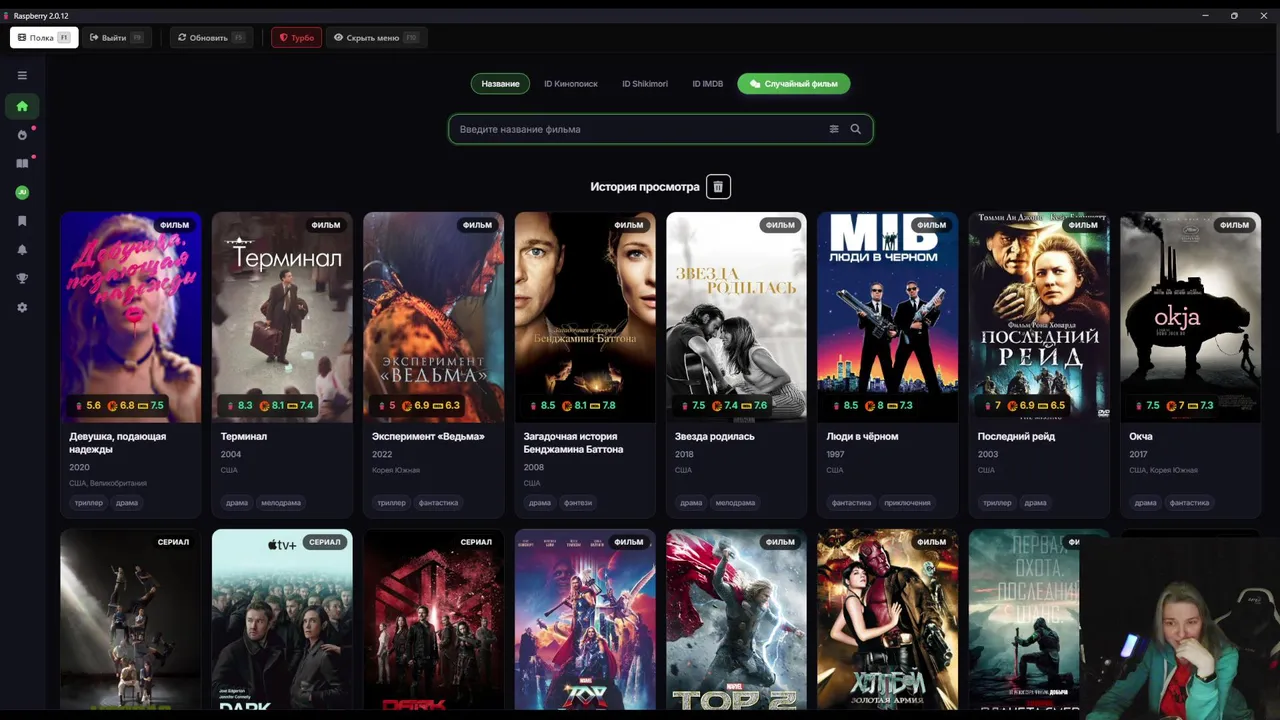This screenshot has height=720, width=1280.
Task: Click year 2004 under Терминал
Action: point(231,454)
